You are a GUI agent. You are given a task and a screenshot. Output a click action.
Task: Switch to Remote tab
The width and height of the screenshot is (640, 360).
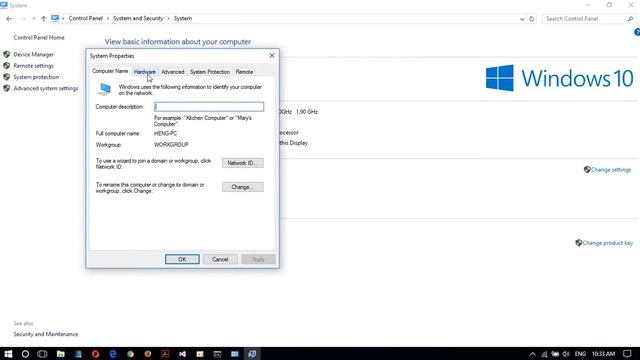coord(244,72)
